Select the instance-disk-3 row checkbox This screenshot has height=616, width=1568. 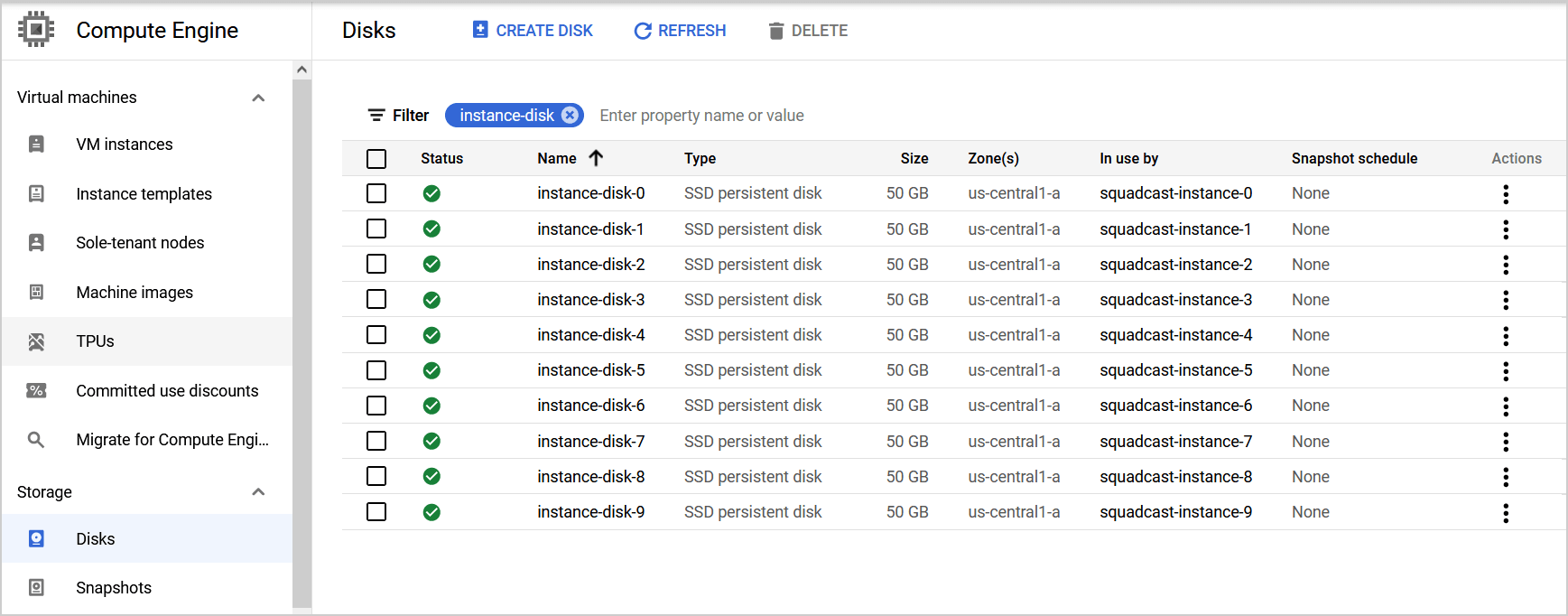click(x=376, y=300)
